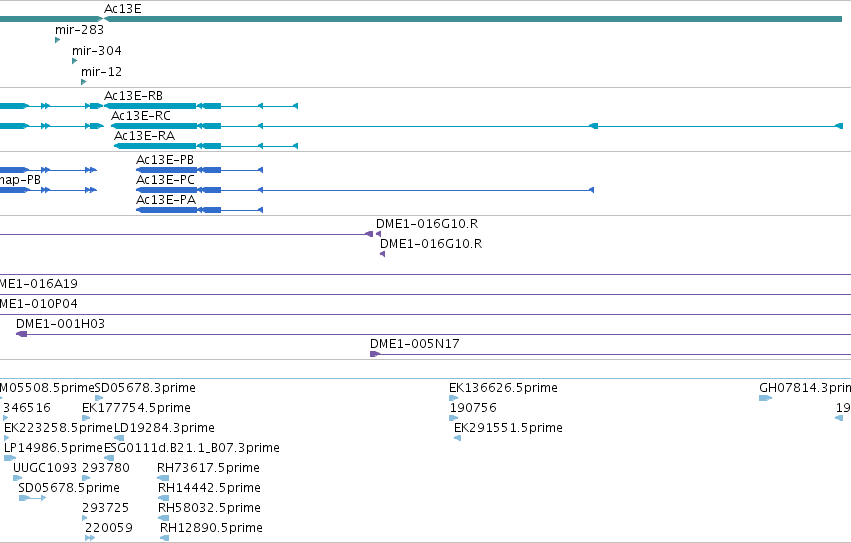This screenshot has width=851, height=543.
Task: Select the Ac13E-PA protein label
Action: pyautogui.click(x=166, y=200)
